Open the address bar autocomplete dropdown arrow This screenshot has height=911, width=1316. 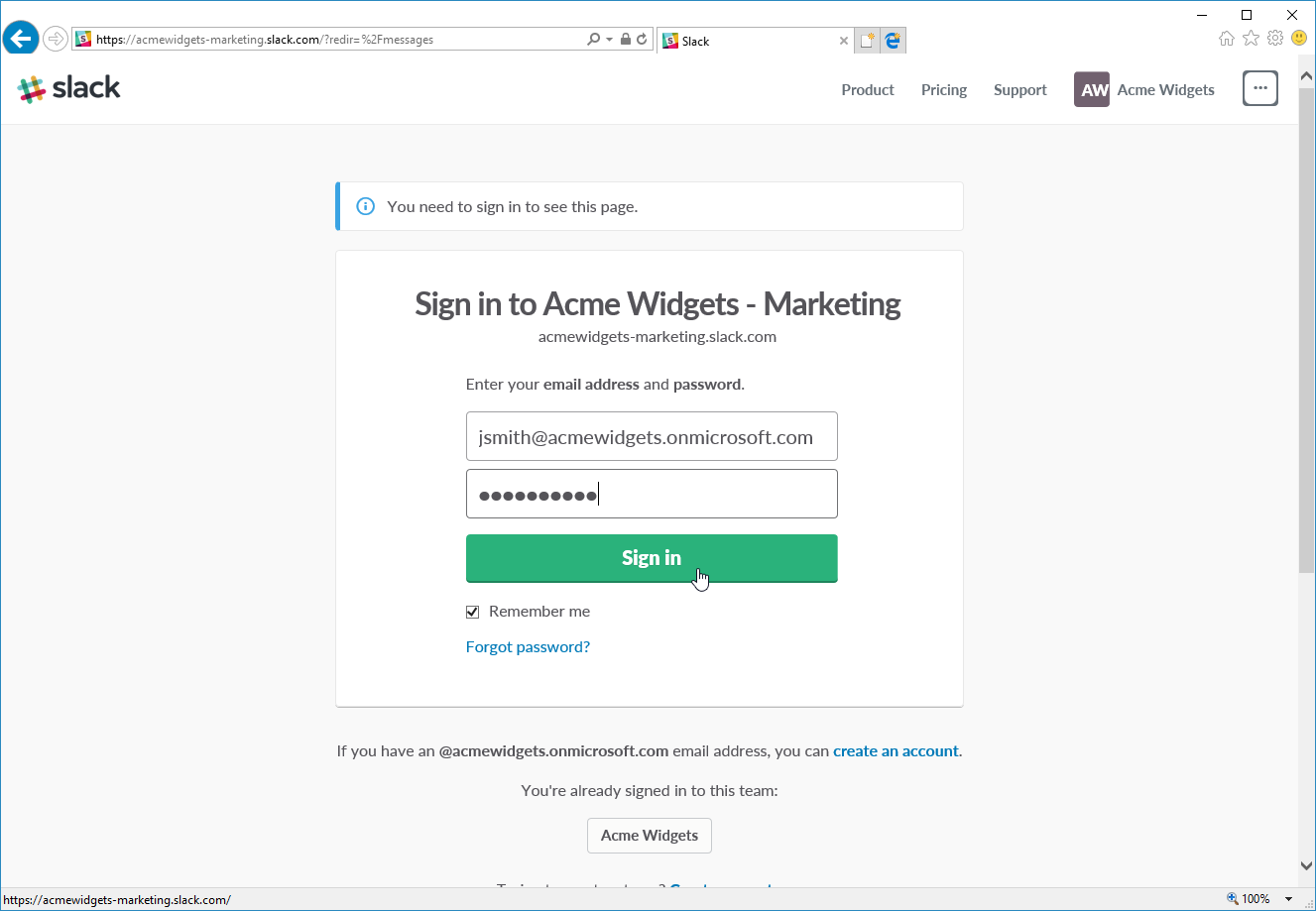[x=609, y=40]
